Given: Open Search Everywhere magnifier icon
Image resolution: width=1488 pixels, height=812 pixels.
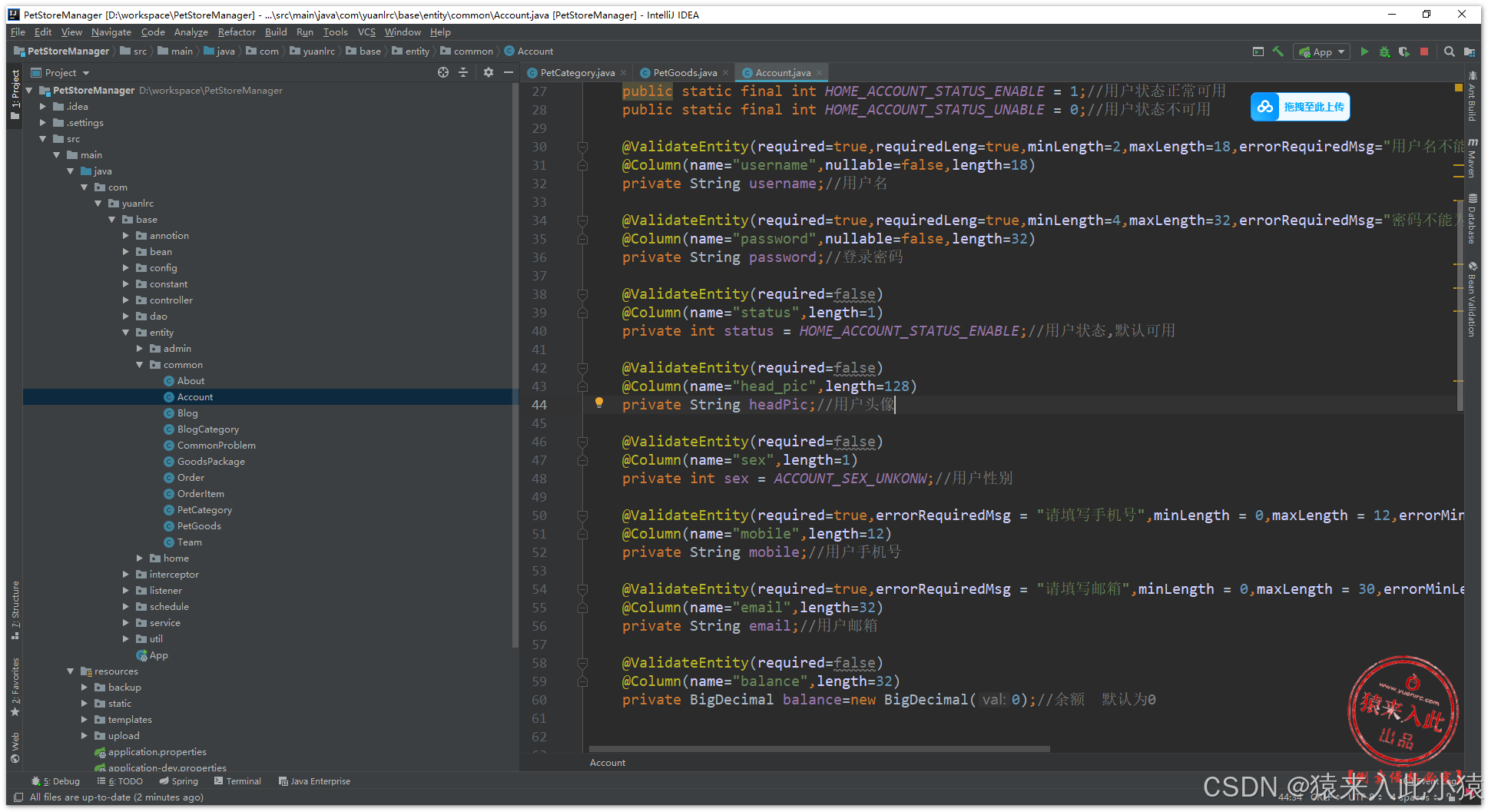Looking at the screenshot, I should click(x=1449, y=51).
